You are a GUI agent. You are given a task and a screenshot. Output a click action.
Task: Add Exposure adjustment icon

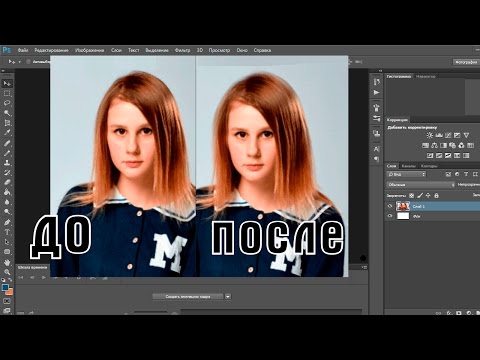[x=457, y=135]
